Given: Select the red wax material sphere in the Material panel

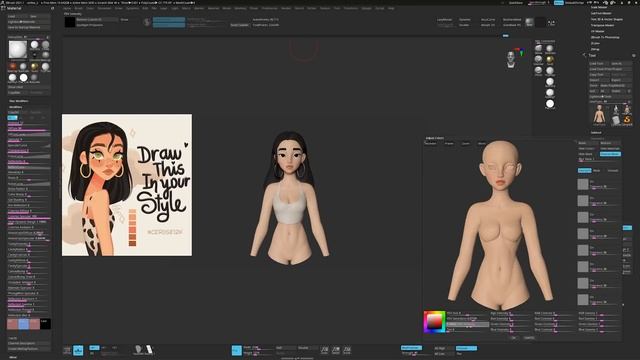Looking at the screenshot, I should click(x=13, y=66).
